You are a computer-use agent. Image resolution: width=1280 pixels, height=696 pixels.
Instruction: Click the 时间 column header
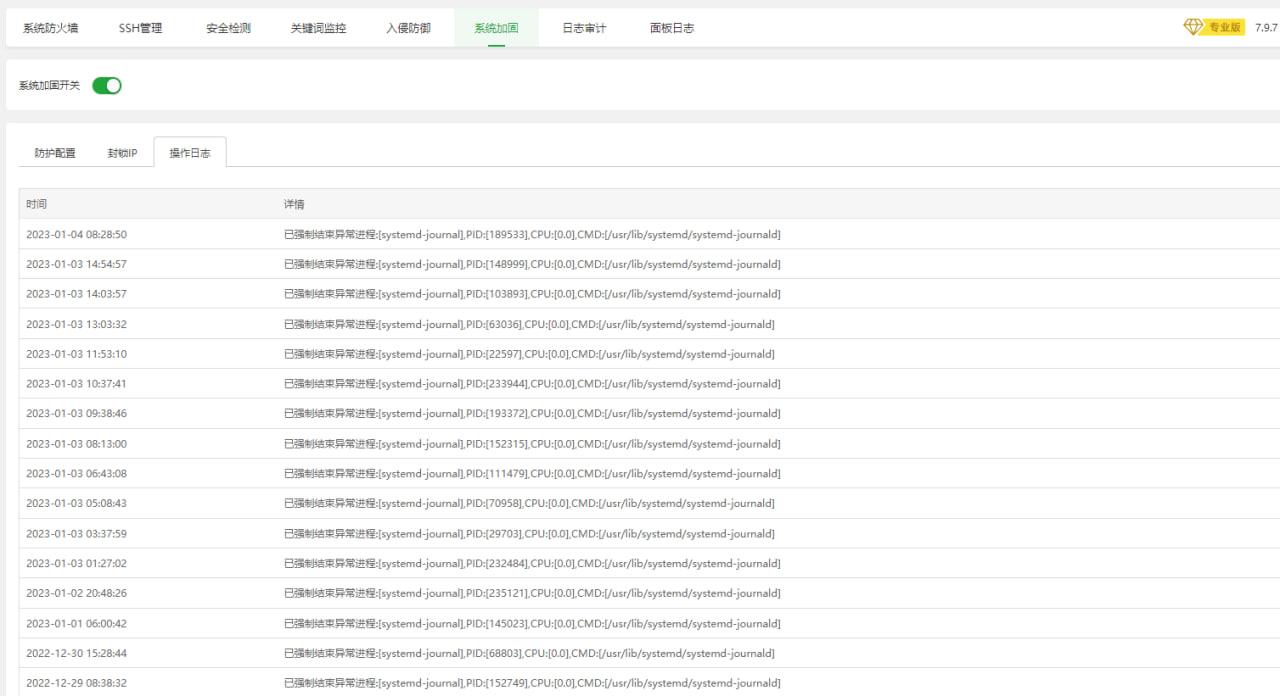click(36, 204)
